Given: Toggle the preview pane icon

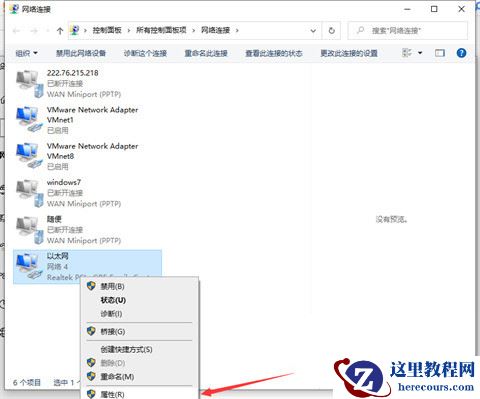Looking at the screenshot, I should [x=440, y=53].
